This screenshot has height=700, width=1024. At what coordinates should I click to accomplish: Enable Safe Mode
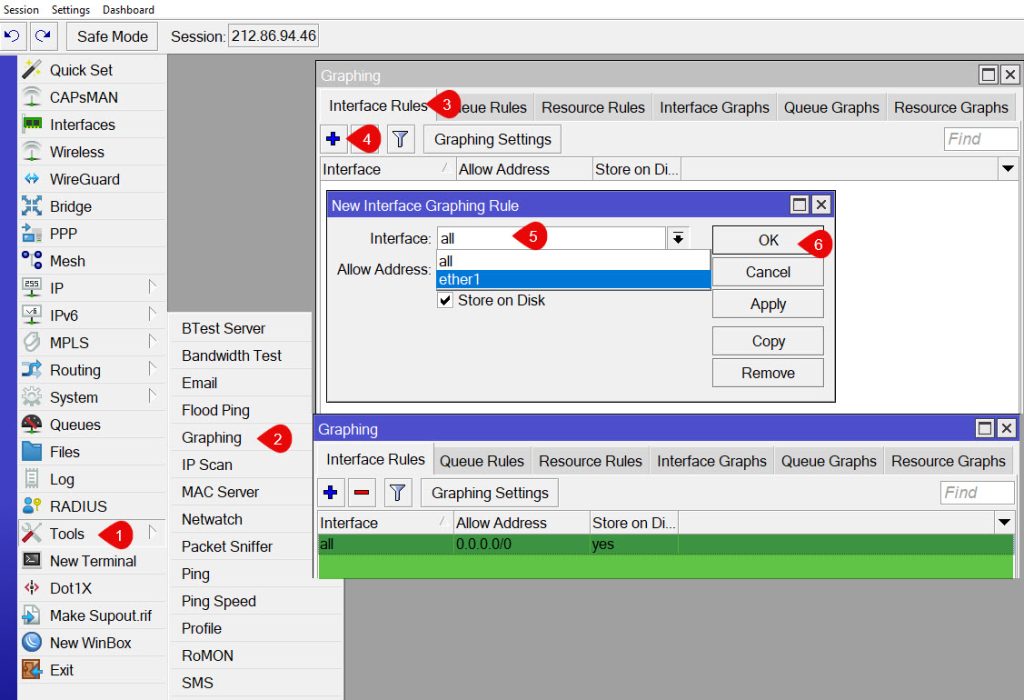click(x=111, y=36)
